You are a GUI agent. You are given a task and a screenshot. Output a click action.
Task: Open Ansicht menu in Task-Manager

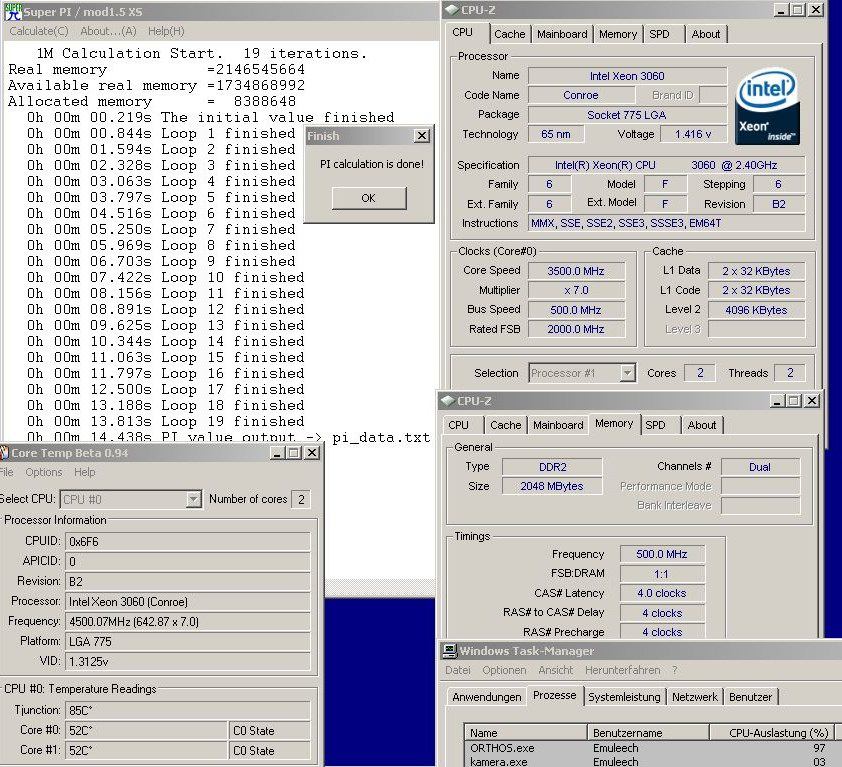point(556,670)
